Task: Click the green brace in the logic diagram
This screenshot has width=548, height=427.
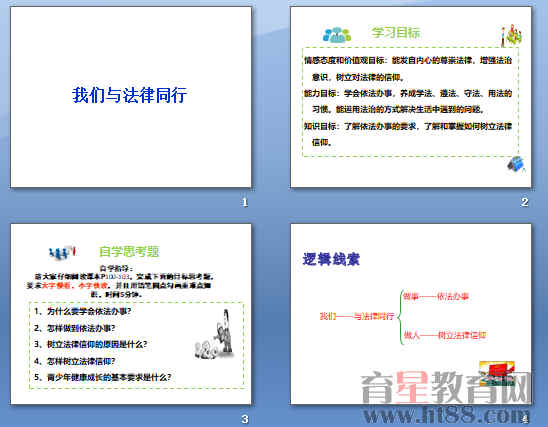Action: (x=401, y=317)
